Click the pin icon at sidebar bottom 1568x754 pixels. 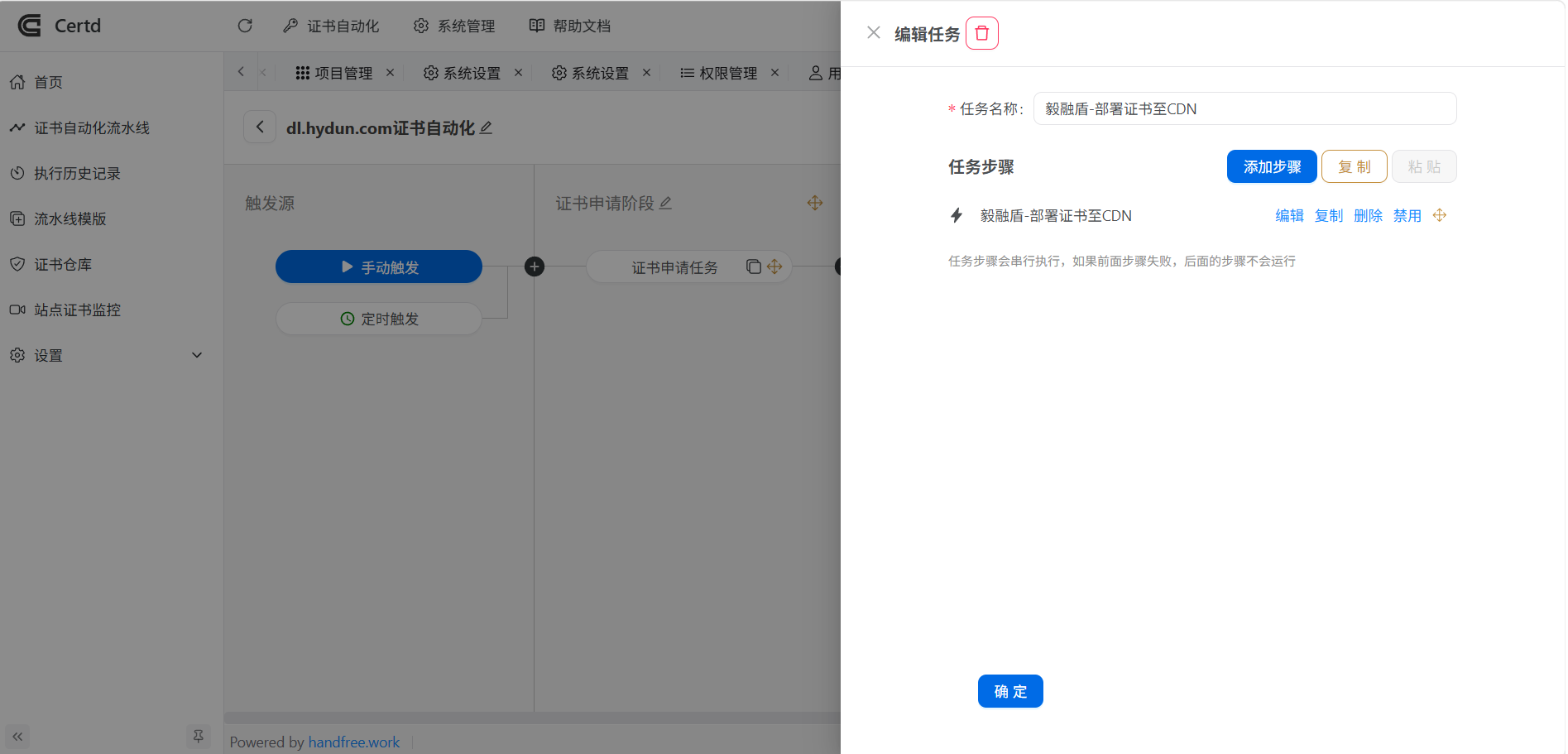pyautogui.click(x=199, y=736)
